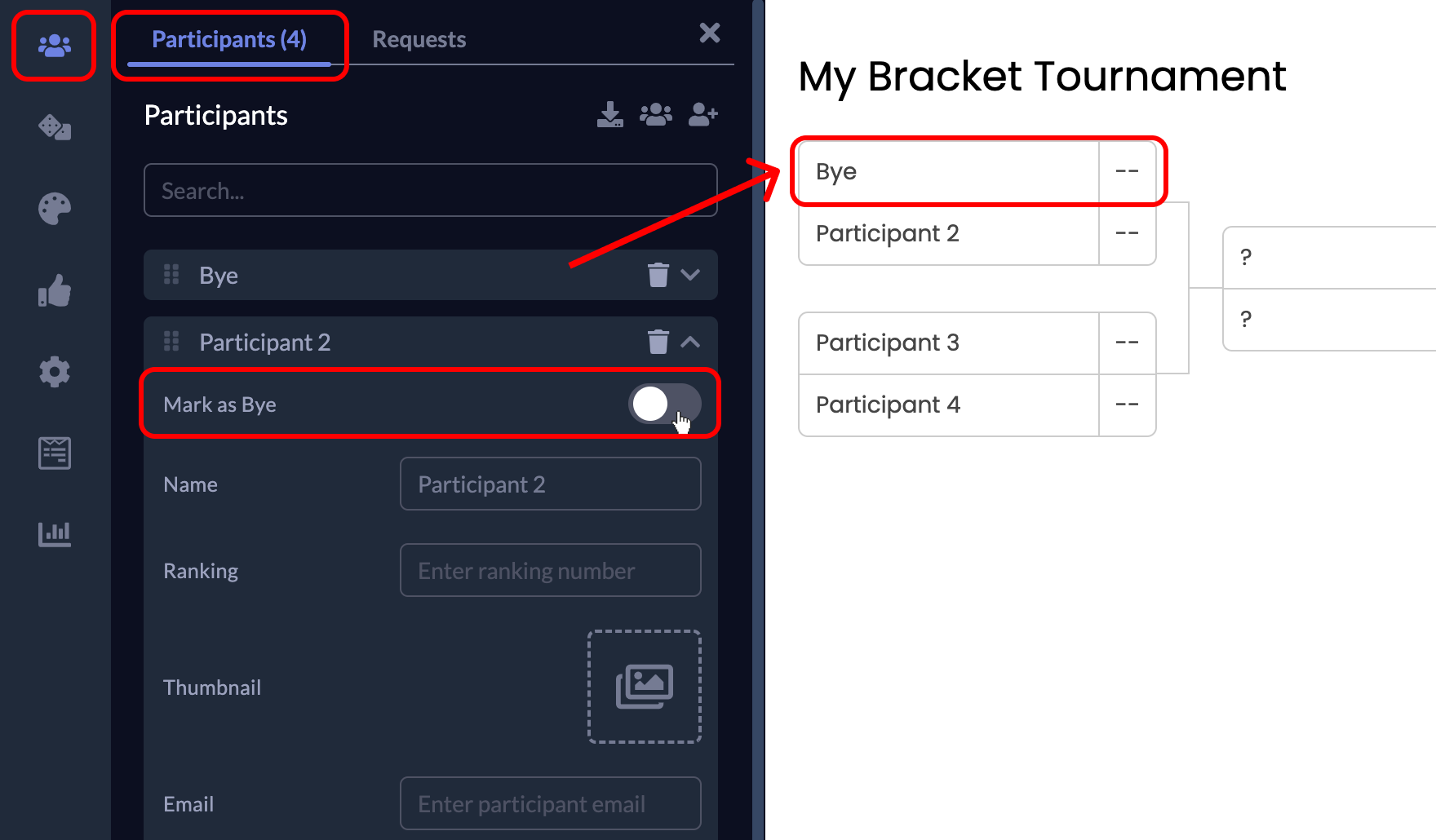Screen dimensions: 1436x840
Task: Click the Ranking number input field
Action: [x=551, y=570]
